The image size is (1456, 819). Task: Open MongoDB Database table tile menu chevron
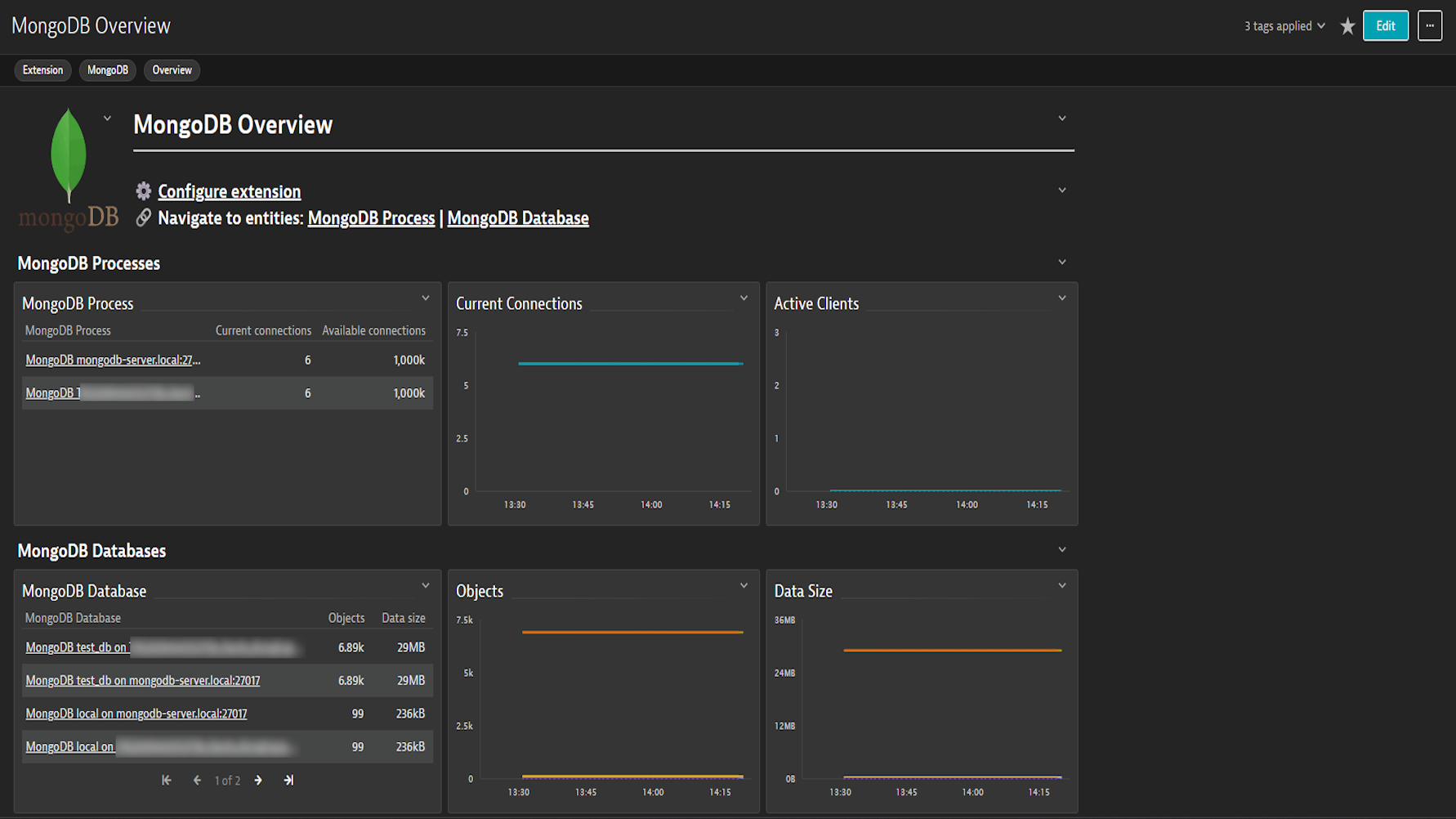[426, 586]
